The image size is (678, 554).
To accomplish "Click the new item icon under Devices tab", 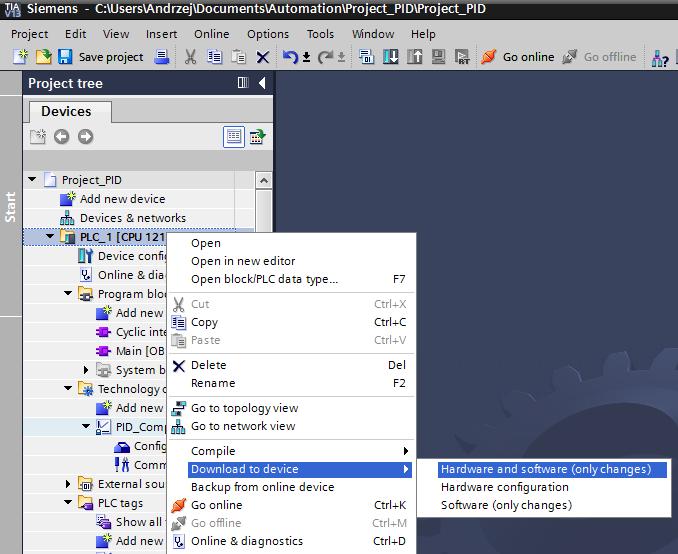I will [38, 137].
